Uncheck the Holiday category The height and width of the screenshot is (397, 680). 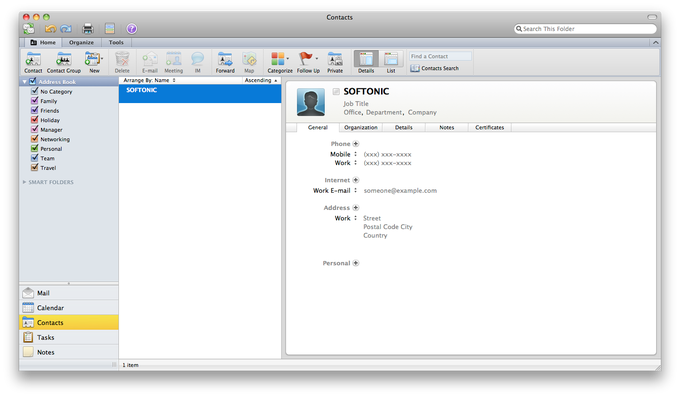pos(35,120)
